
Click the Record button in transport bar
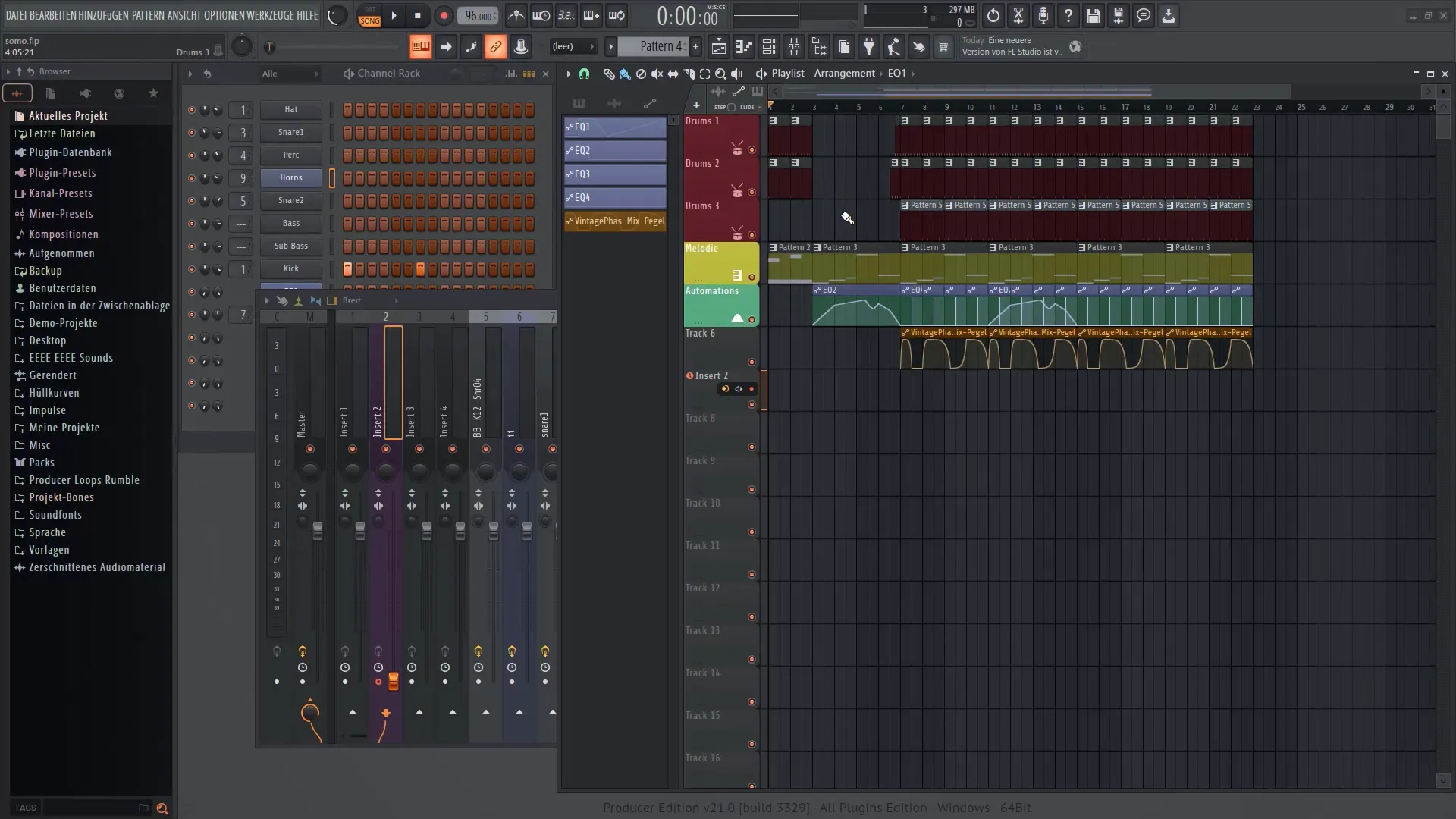point(443,15)
